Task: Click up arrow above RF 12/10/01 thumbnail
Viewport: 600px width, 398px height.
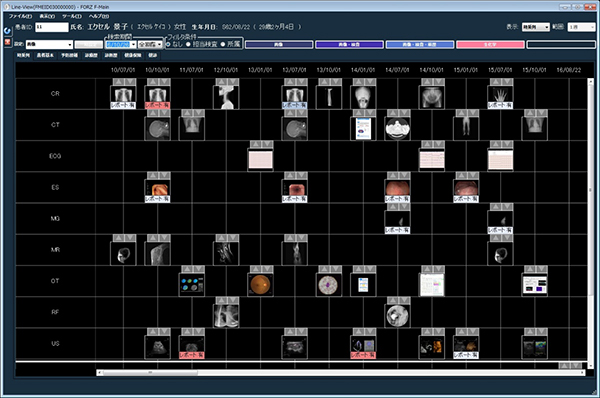Action: 221,300
